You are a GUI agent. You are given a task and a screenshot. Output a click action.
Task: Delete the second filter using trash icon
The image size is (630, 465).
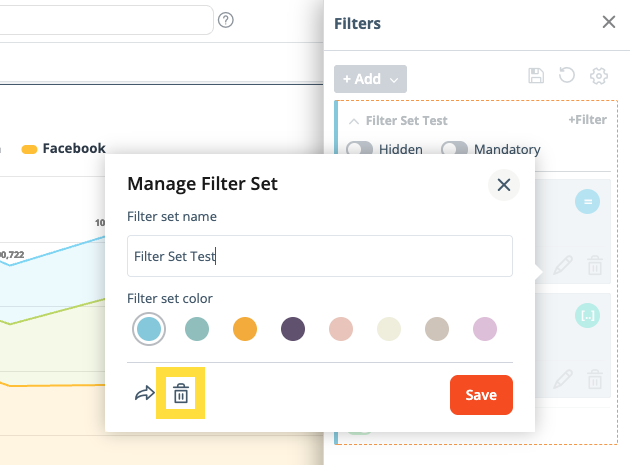595,379
